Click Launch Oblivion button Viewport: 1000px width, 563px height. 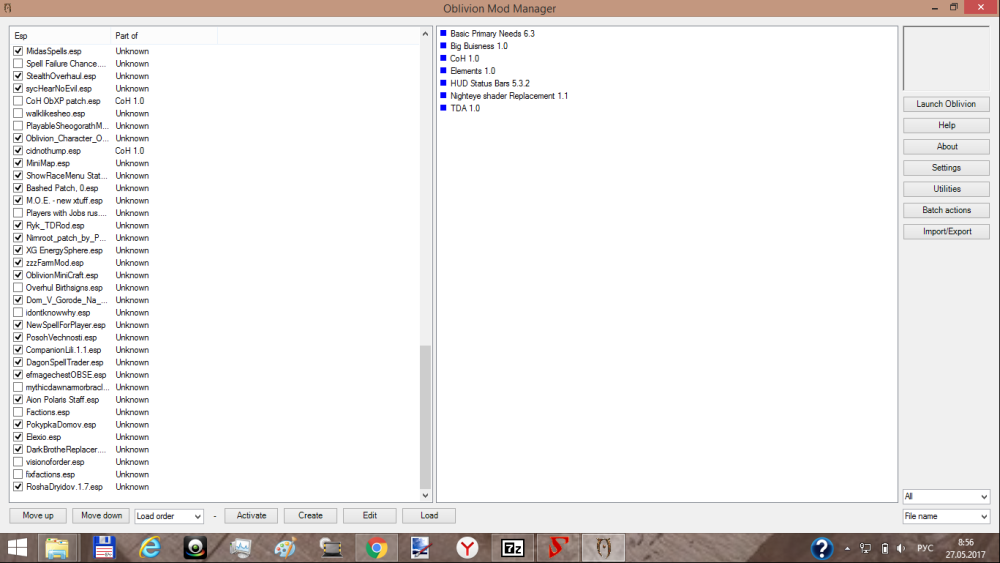tap(946, 104)
